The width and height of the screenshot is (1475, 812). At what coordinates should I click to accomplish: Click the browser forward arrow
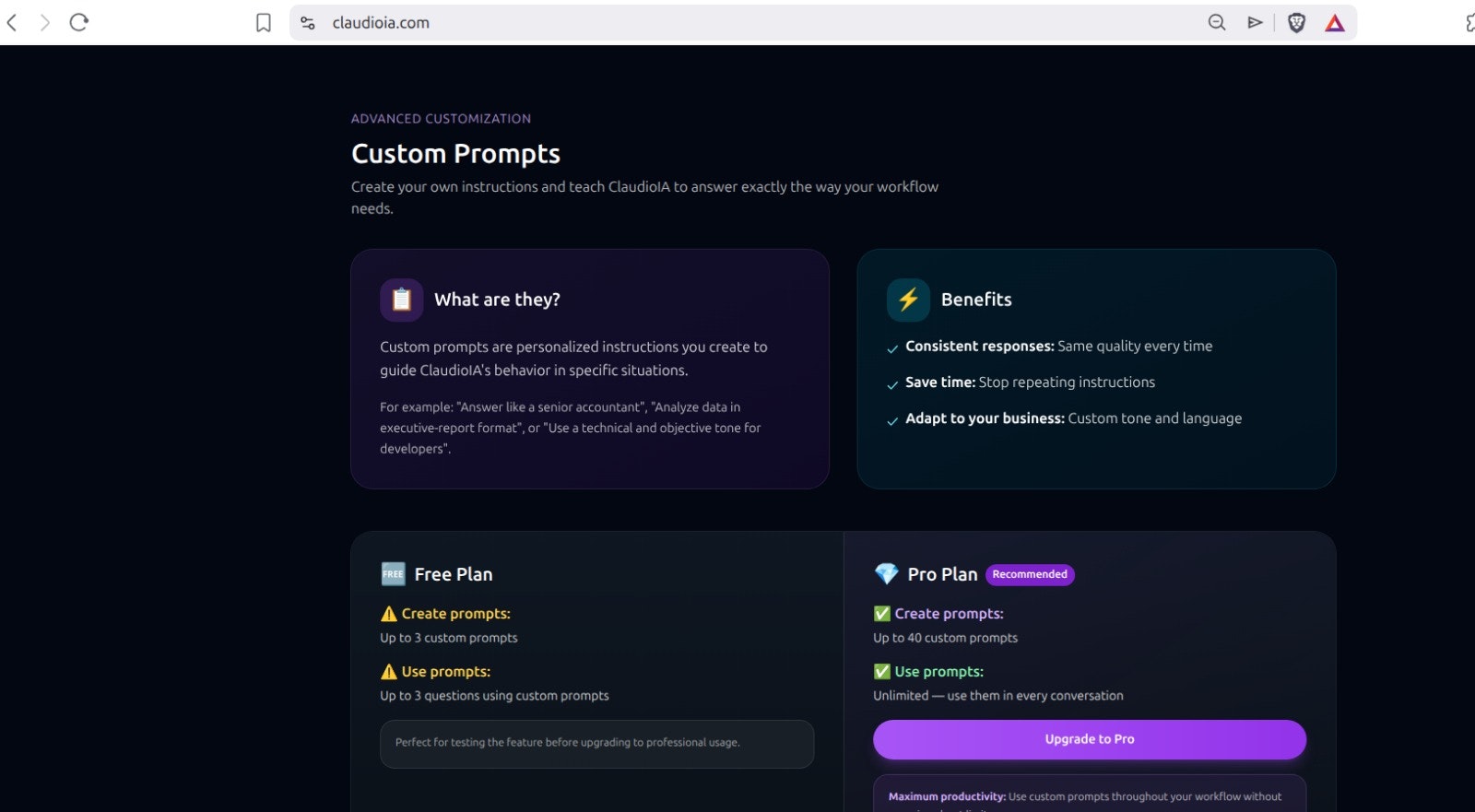[x=44, y=22]
